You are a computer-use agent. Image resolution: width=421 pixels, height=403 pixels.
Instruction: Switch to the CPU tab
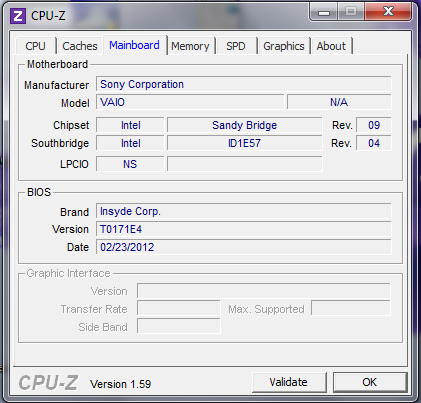point(35,46)
